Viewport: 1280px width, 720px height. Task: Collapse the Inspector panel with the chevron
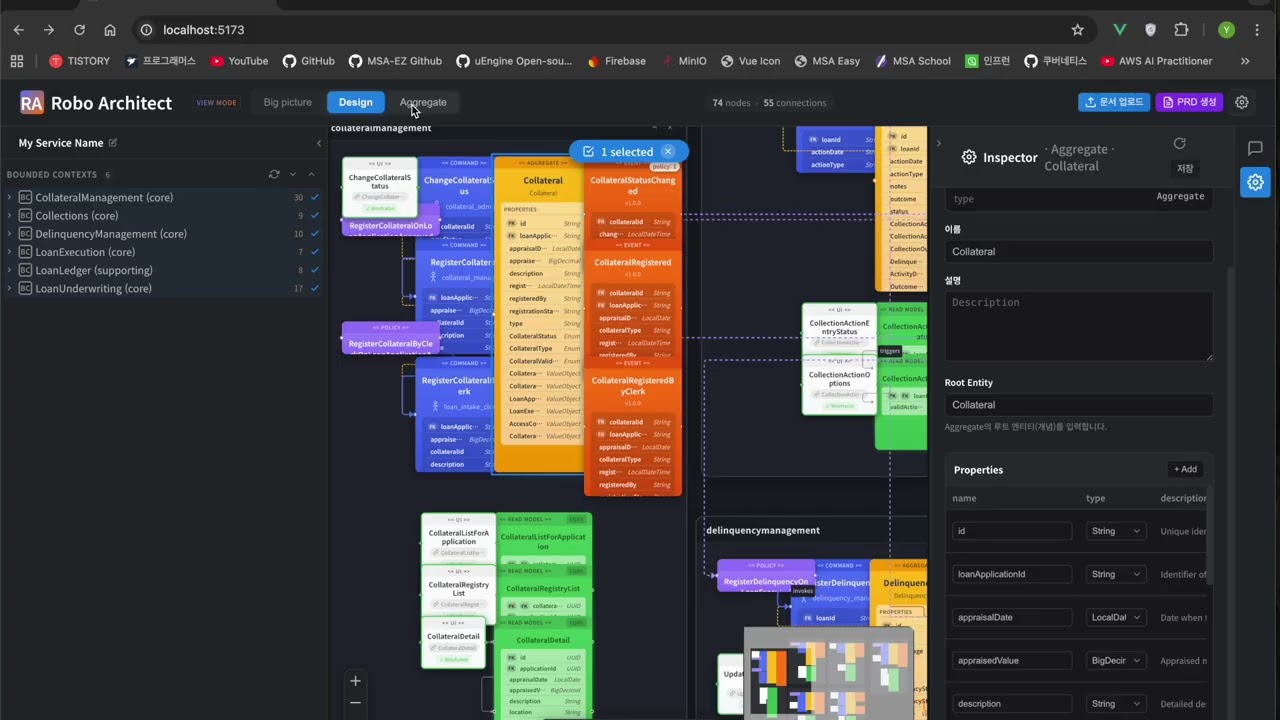938,144
